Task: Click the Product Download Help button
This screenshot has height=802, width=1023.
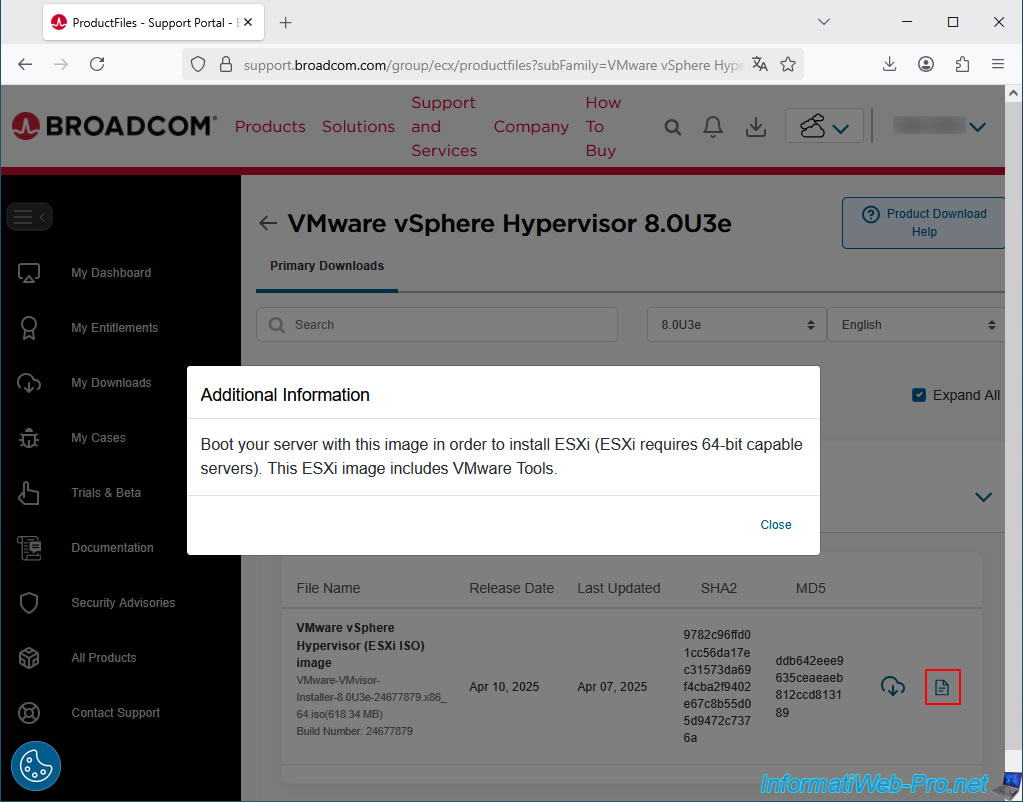Action: [923, 222]
